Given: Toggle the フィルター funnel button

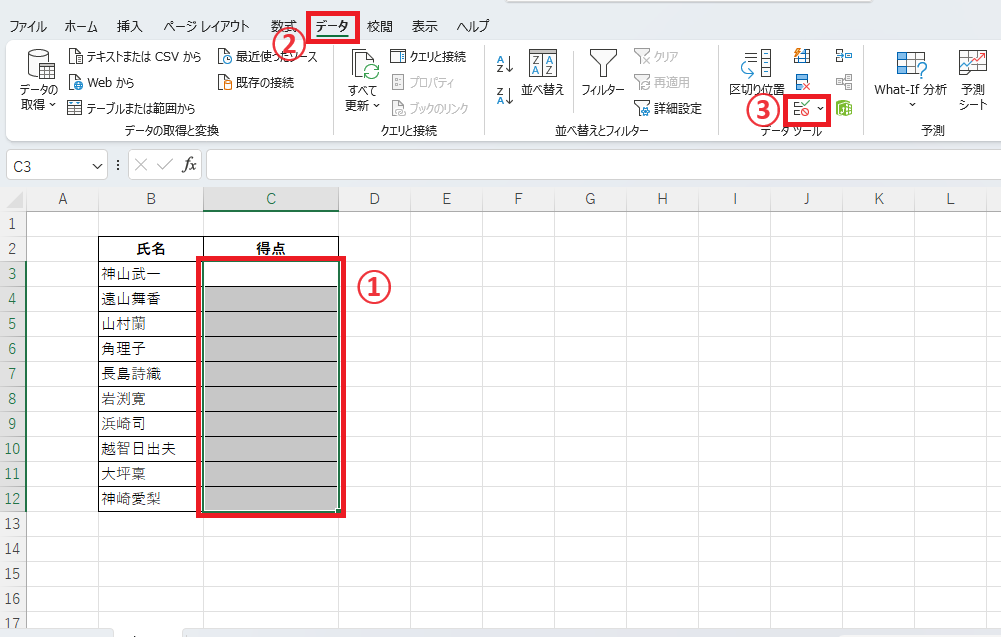Looking at the screenshot, I should [603, 73].
